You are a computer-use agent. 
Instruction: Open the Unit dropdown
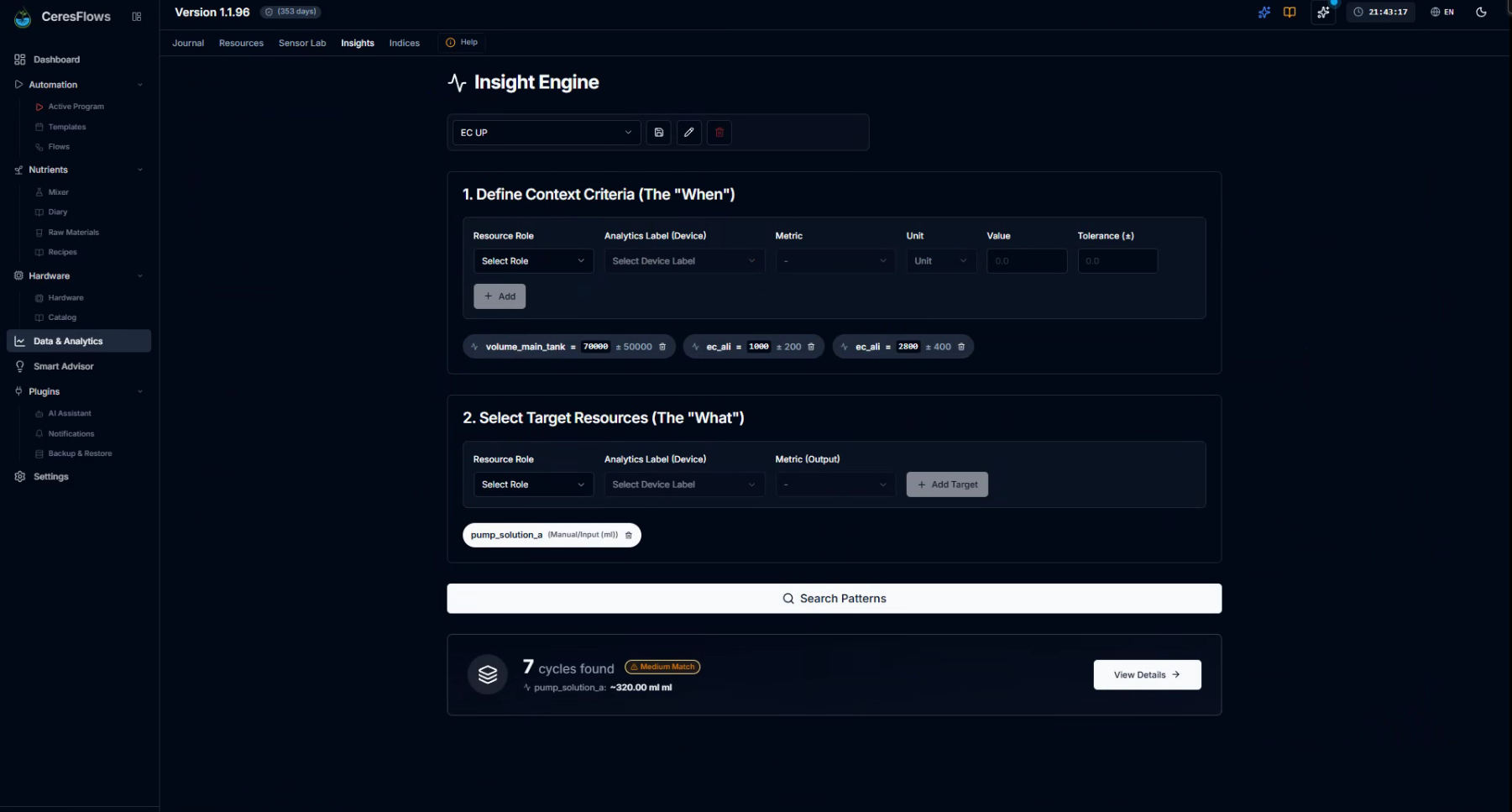[x=941, y=261]
